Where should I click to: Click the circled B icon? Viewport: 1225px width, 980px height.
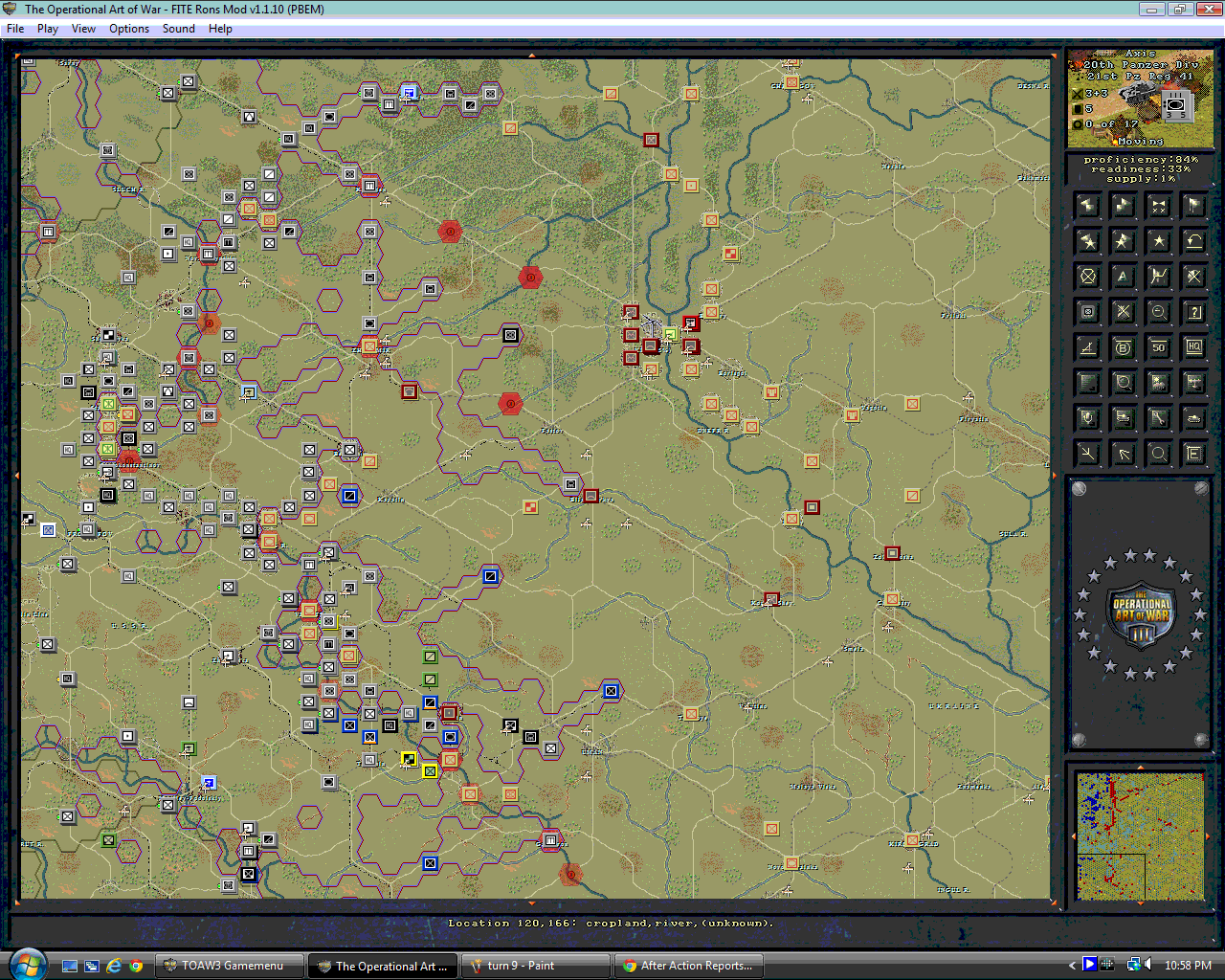coord(1124,347)
